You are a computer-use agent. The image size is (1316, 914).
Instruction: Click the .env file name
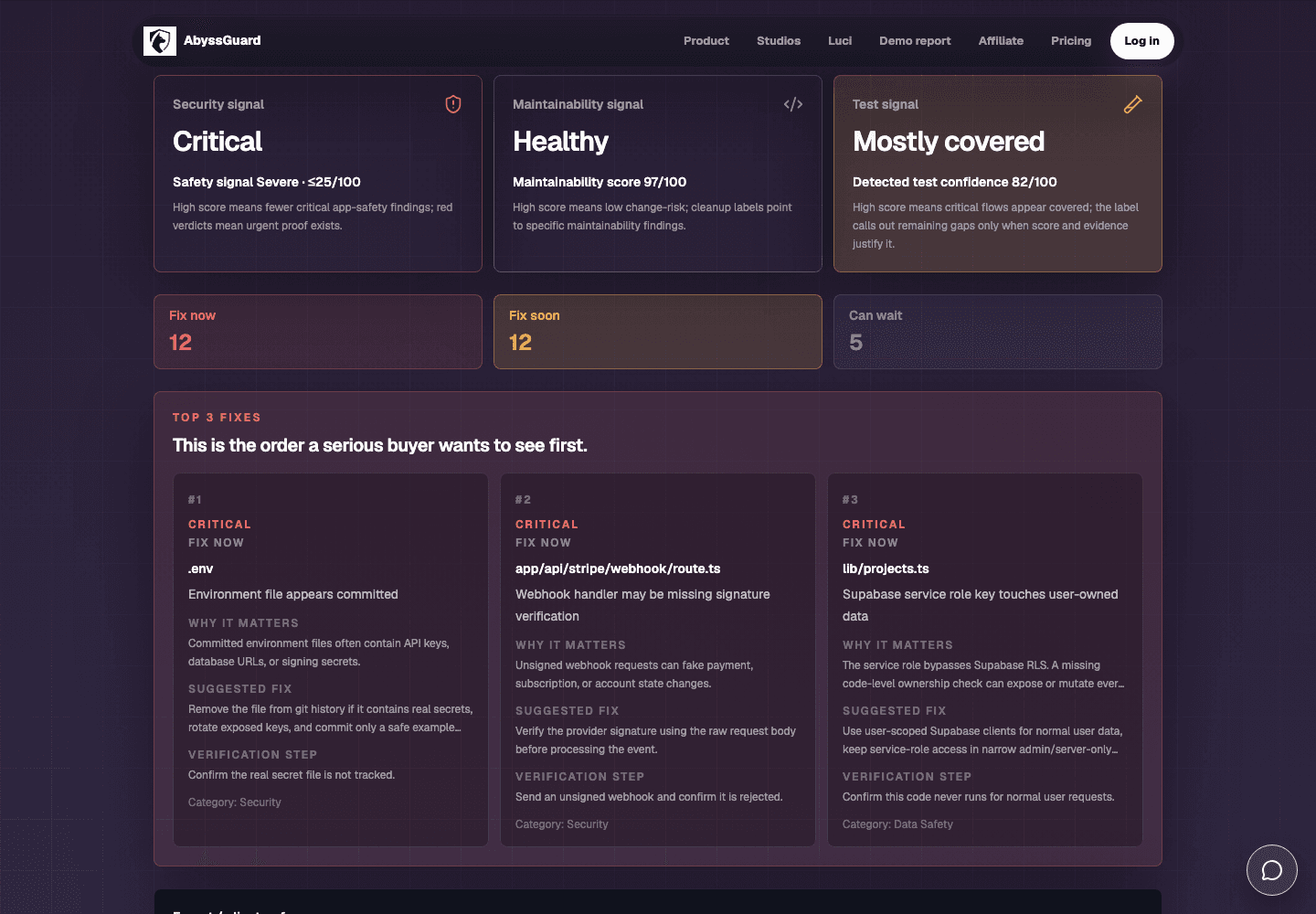pos(201,569)
